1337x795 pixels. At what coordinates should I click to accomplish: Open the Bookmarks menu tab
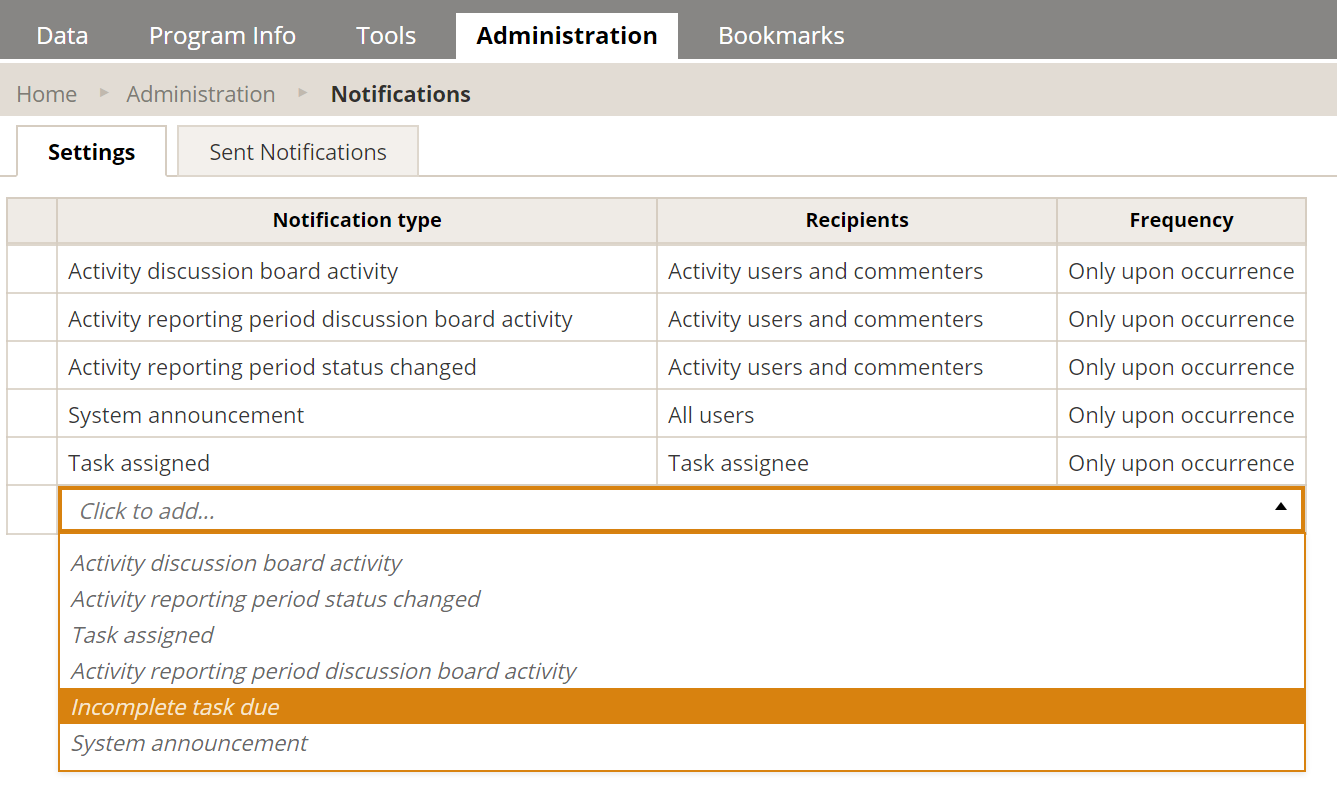pos(781,36)
